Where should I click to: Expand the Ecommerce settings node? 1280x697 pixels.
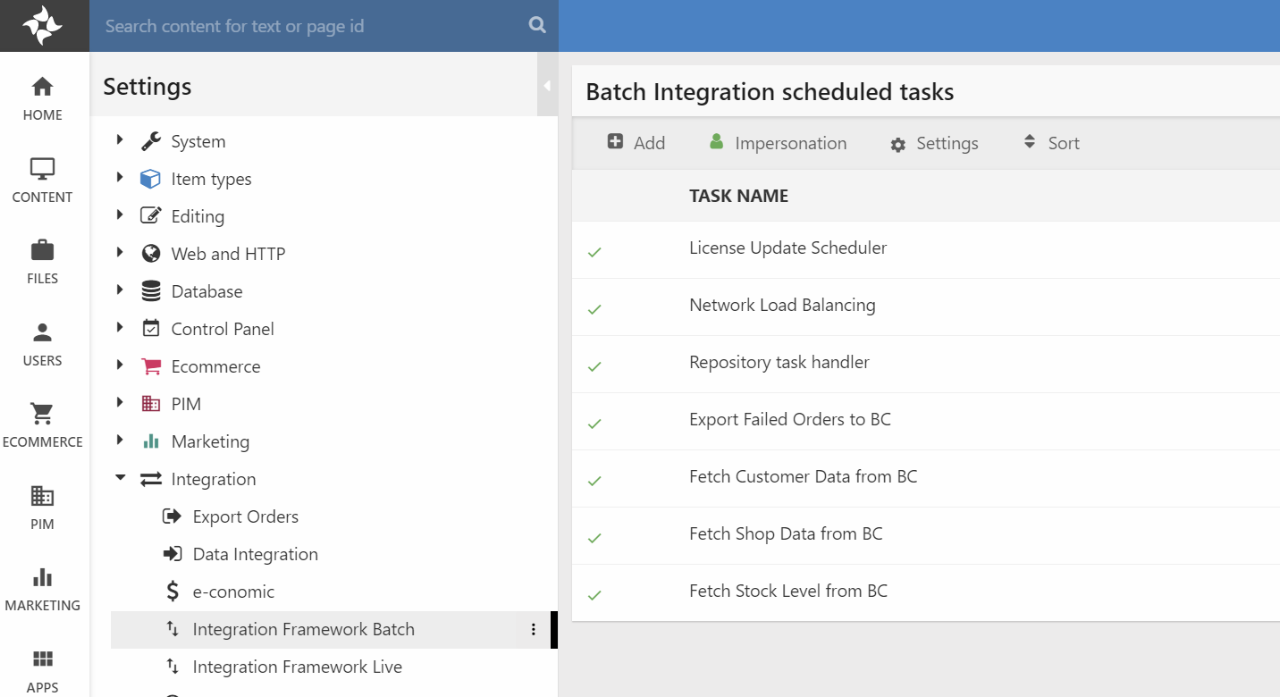coord(120,366)
